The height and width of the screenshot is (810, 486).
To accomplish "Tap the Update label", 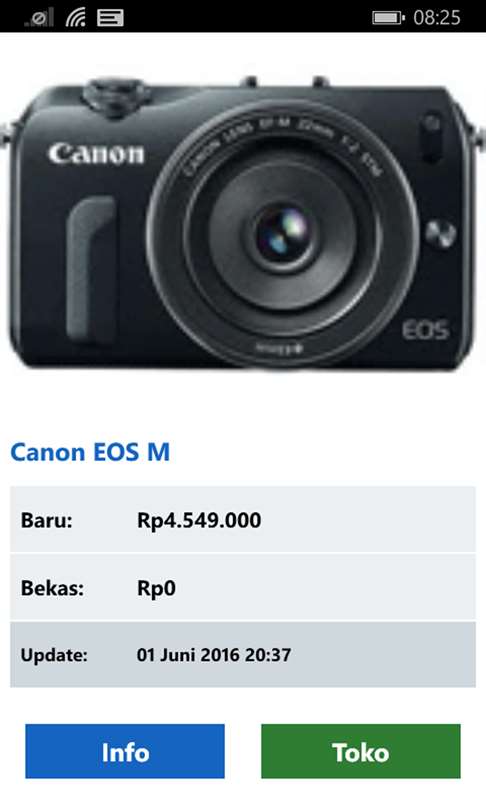I will (54, 656).
